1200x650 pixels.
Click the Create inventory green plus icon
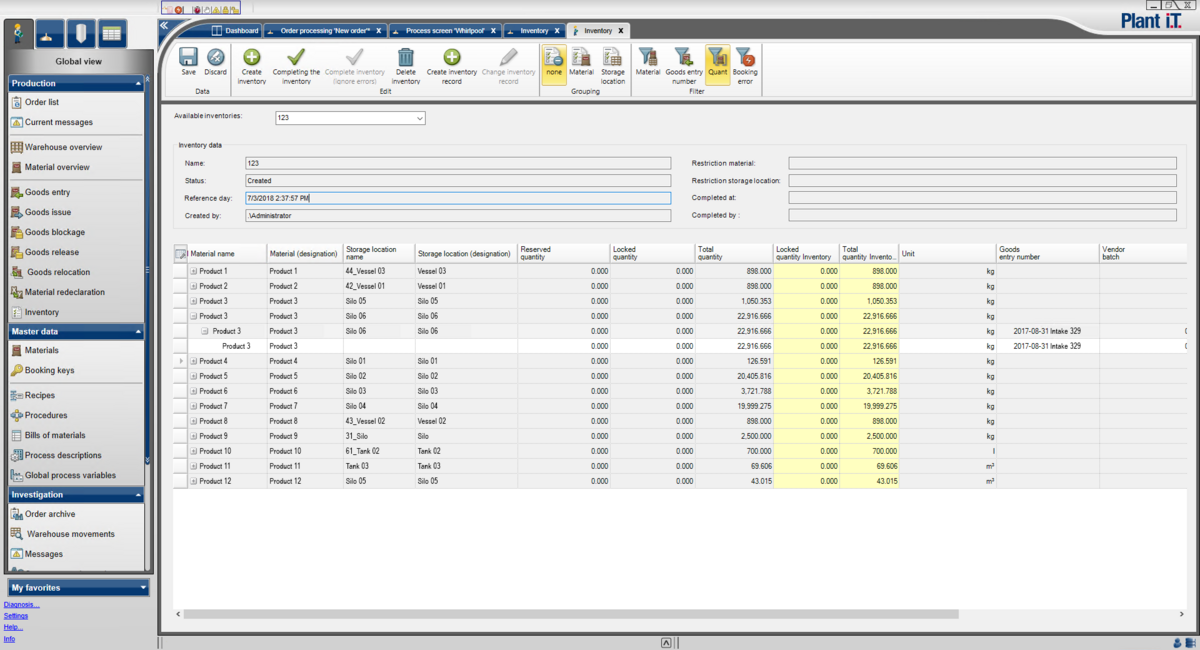click(252, 58)
